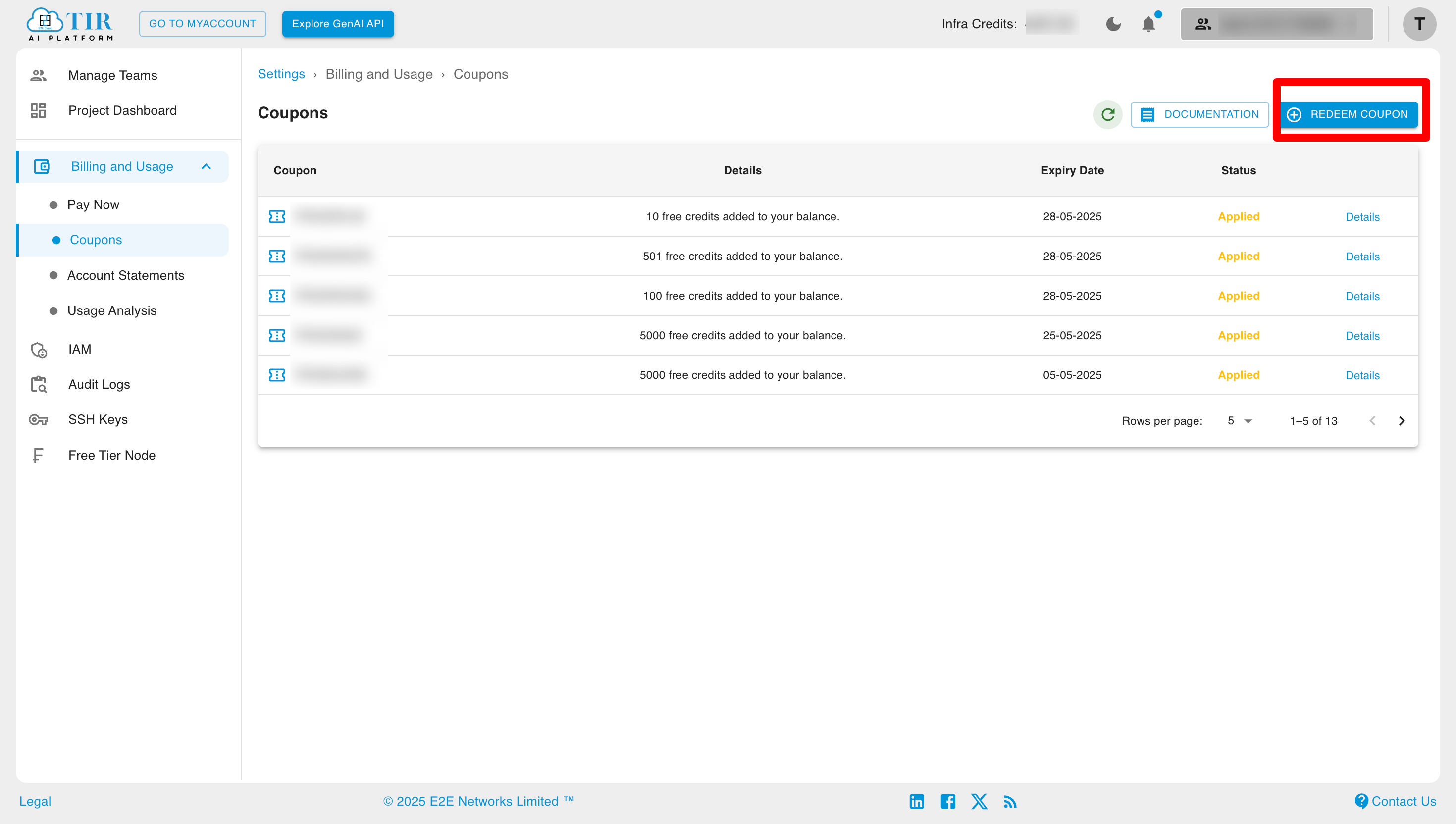
Task: Go to next page of coupons
Action: (1401, 420)
